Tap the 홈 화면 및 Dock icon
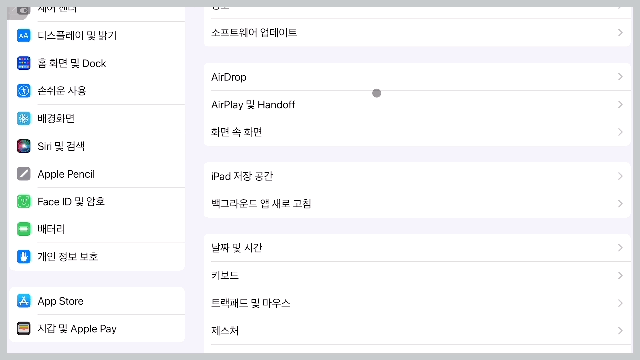The height and width of the screenshot is (360, 640). point(24,63)
